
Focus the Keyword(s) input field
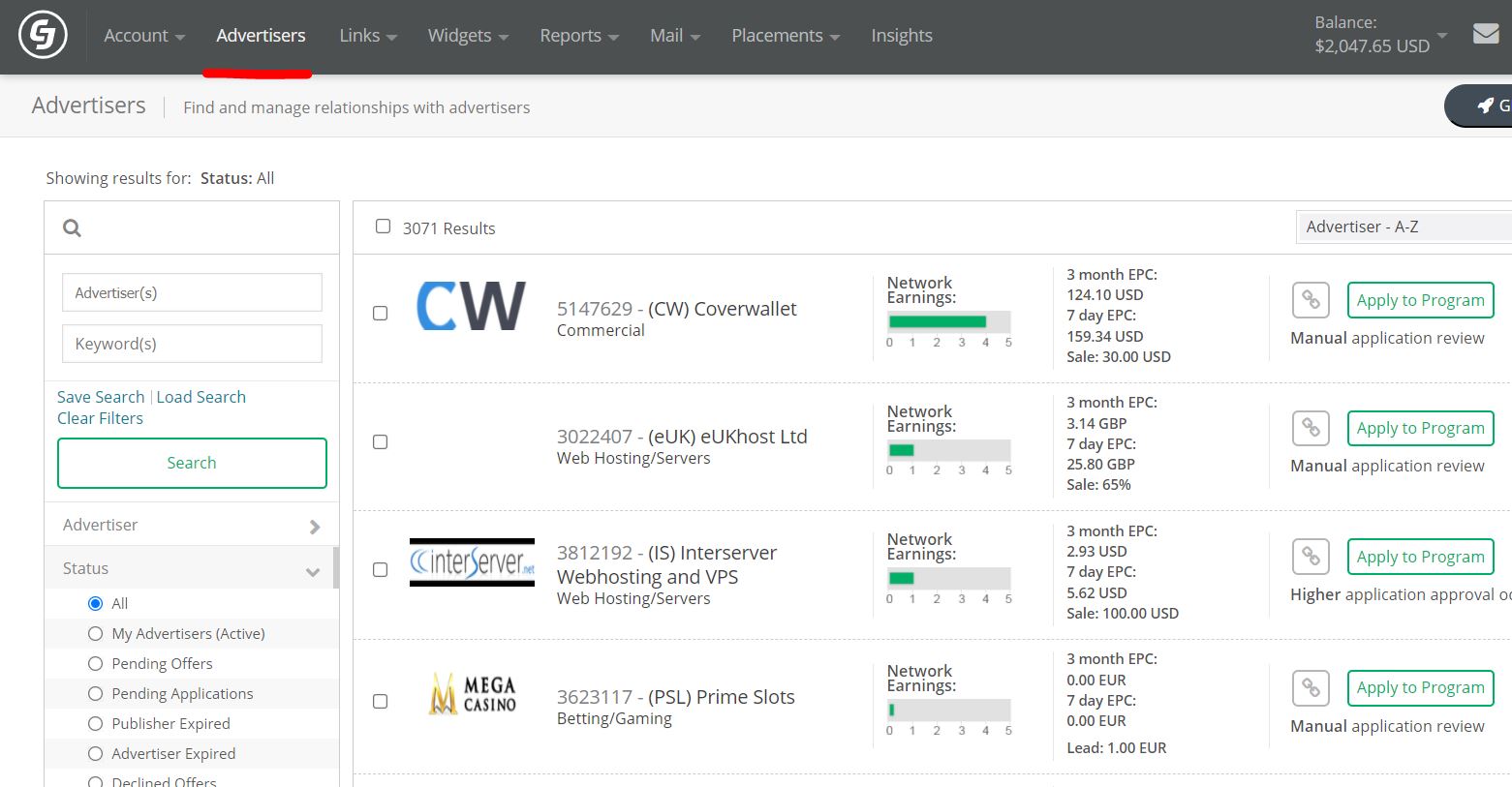pos(192,344)
